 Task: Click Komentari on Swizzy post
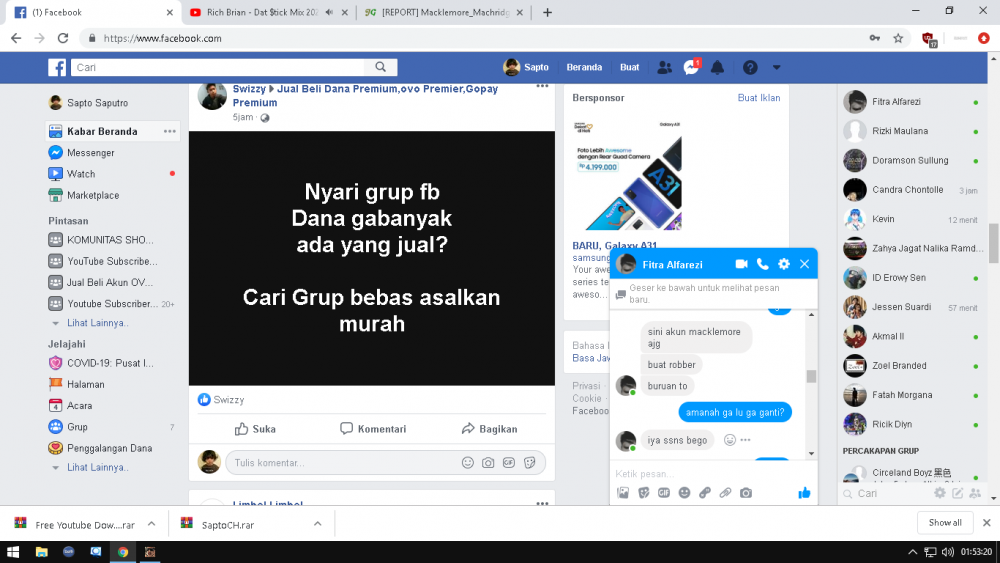pyautogui.click(x=373, y=429)
